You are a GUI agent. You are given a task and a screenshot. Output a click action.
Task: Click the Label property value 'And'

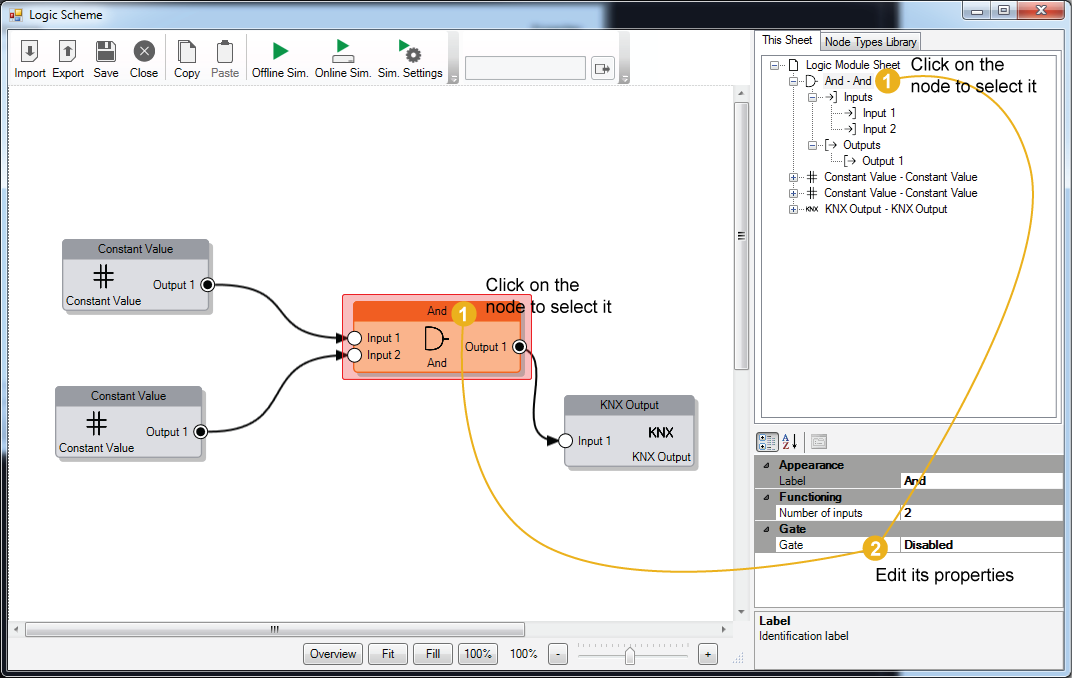(x=982, y=481)
